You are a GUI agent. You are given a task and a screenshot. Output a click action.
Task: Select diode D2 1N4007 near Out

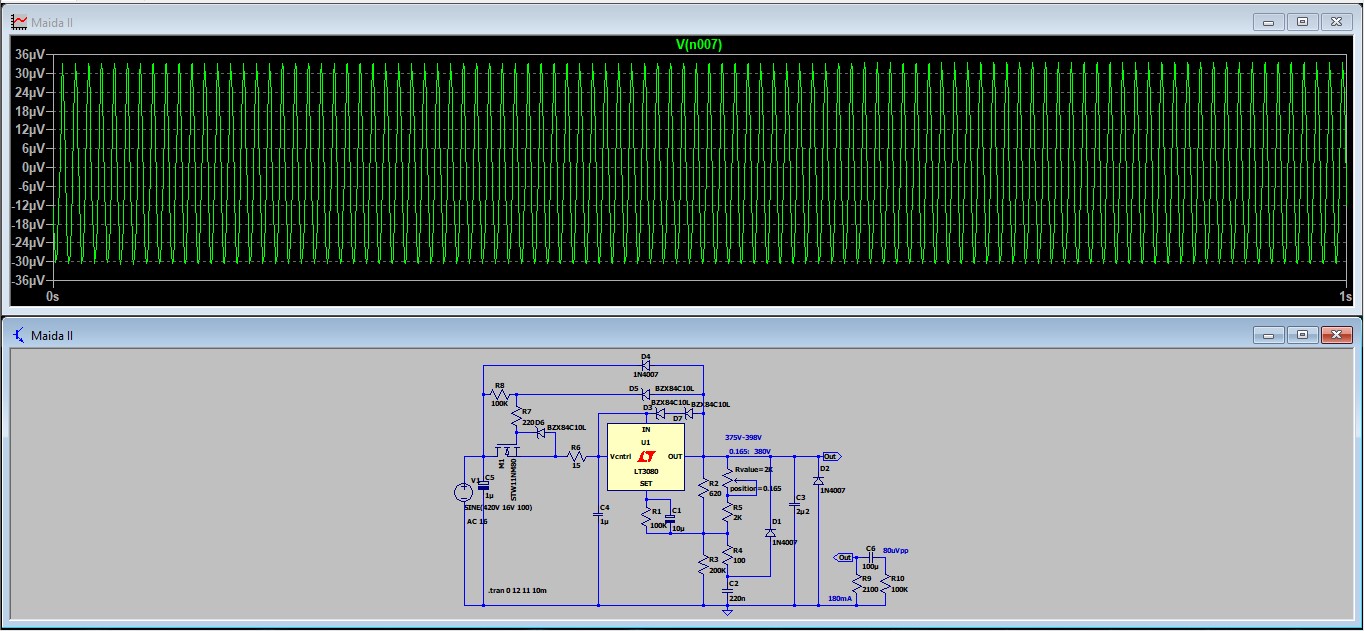[818, 480]
